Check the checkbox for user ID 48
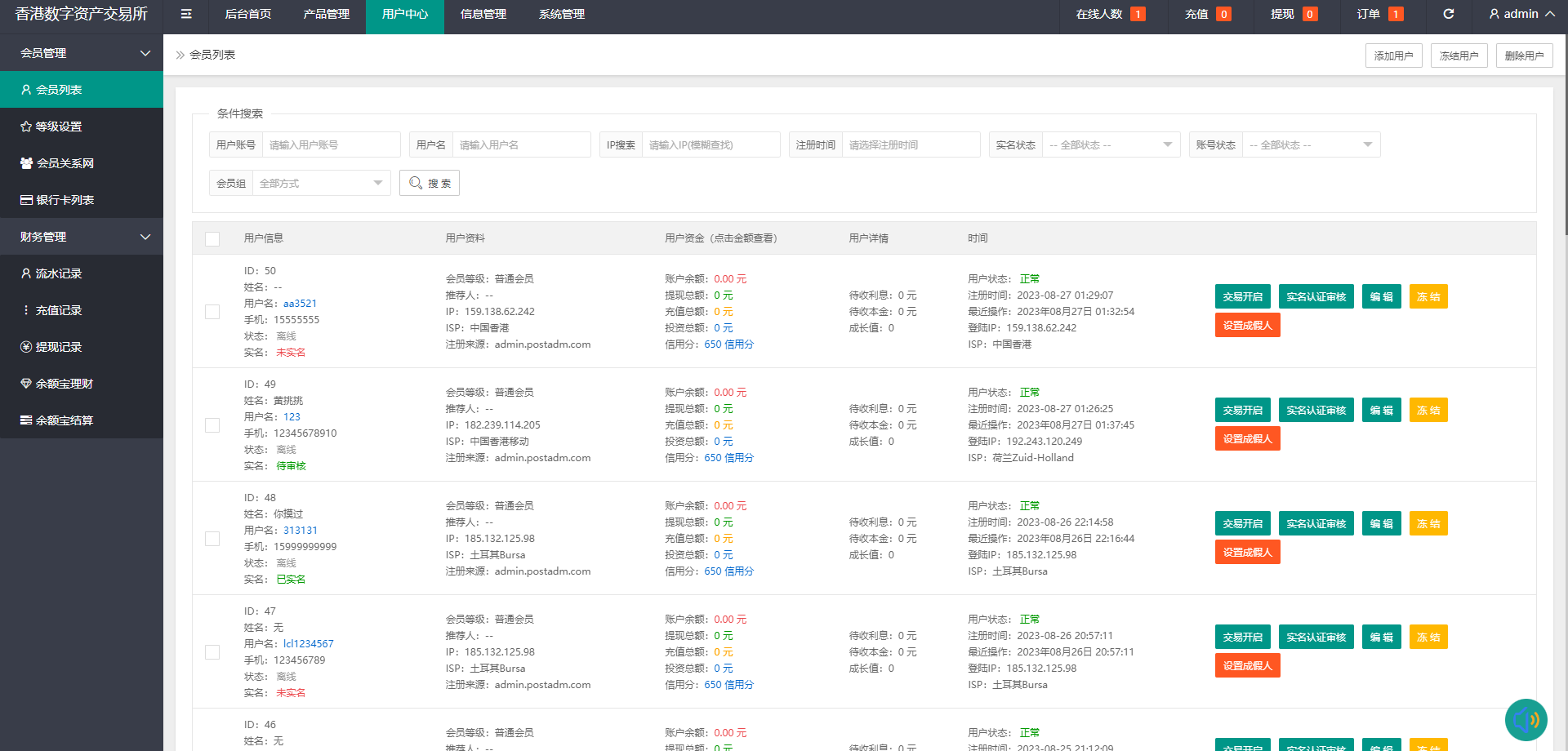Screen dimensions: 1568x751 click(x=212, y=539)
